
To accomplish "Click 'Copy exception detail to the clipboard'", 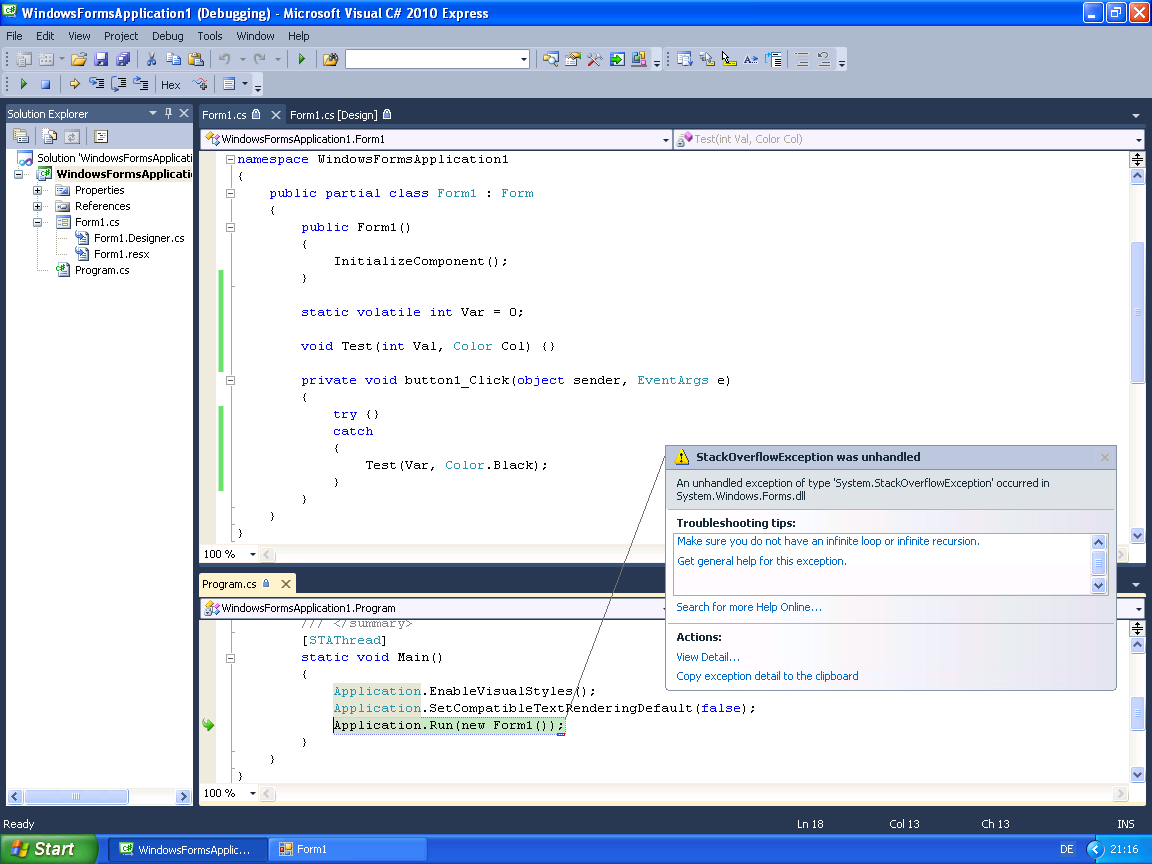I will [x=767, y=676].
